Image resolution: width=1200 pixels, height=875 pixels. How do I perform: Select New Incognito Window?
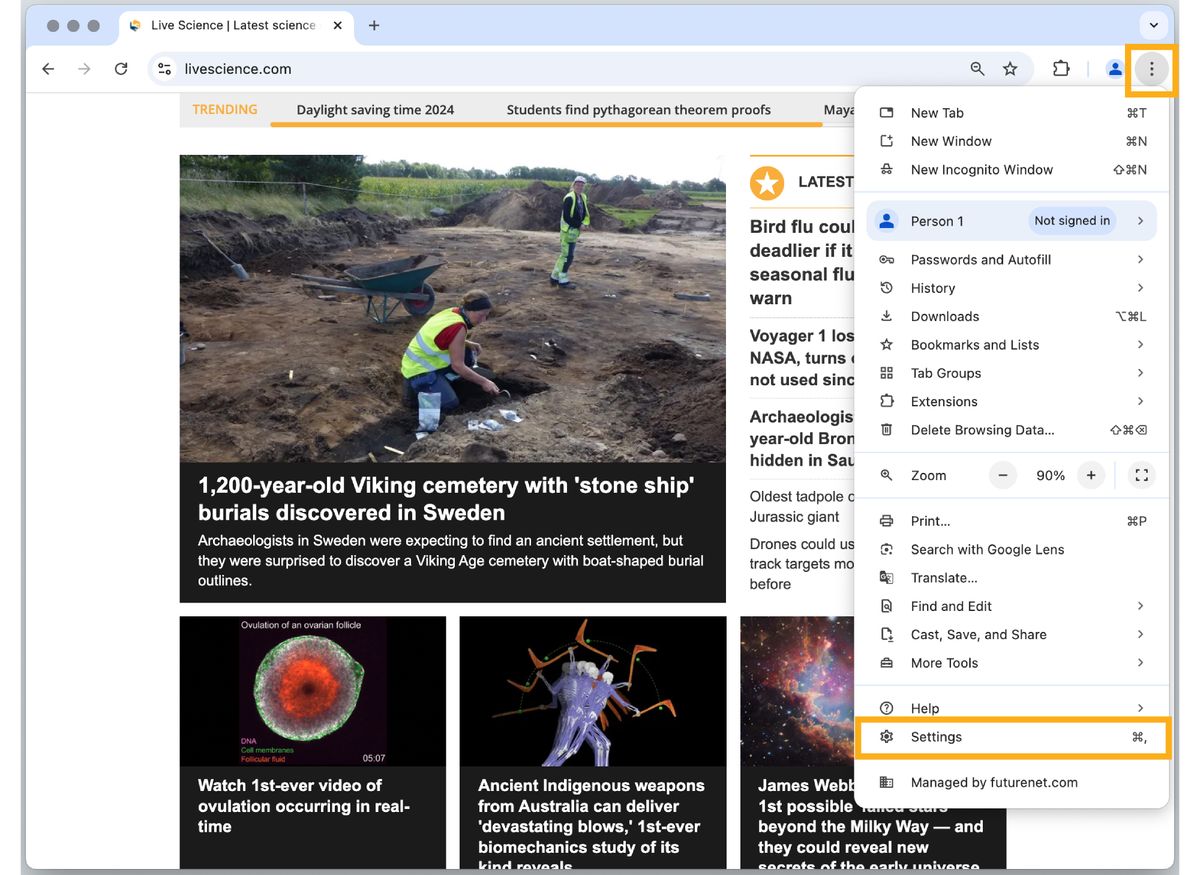981,170
